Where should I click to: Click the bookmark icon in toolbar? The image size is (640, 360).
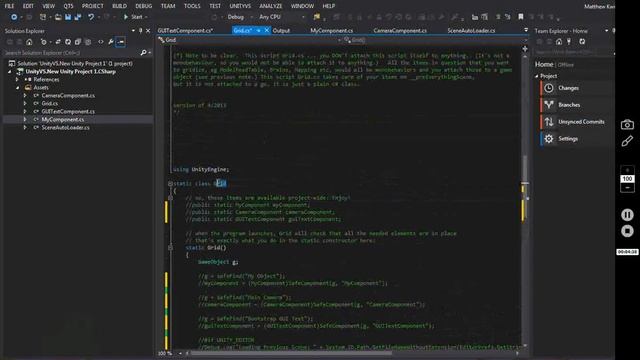point(520,17)
